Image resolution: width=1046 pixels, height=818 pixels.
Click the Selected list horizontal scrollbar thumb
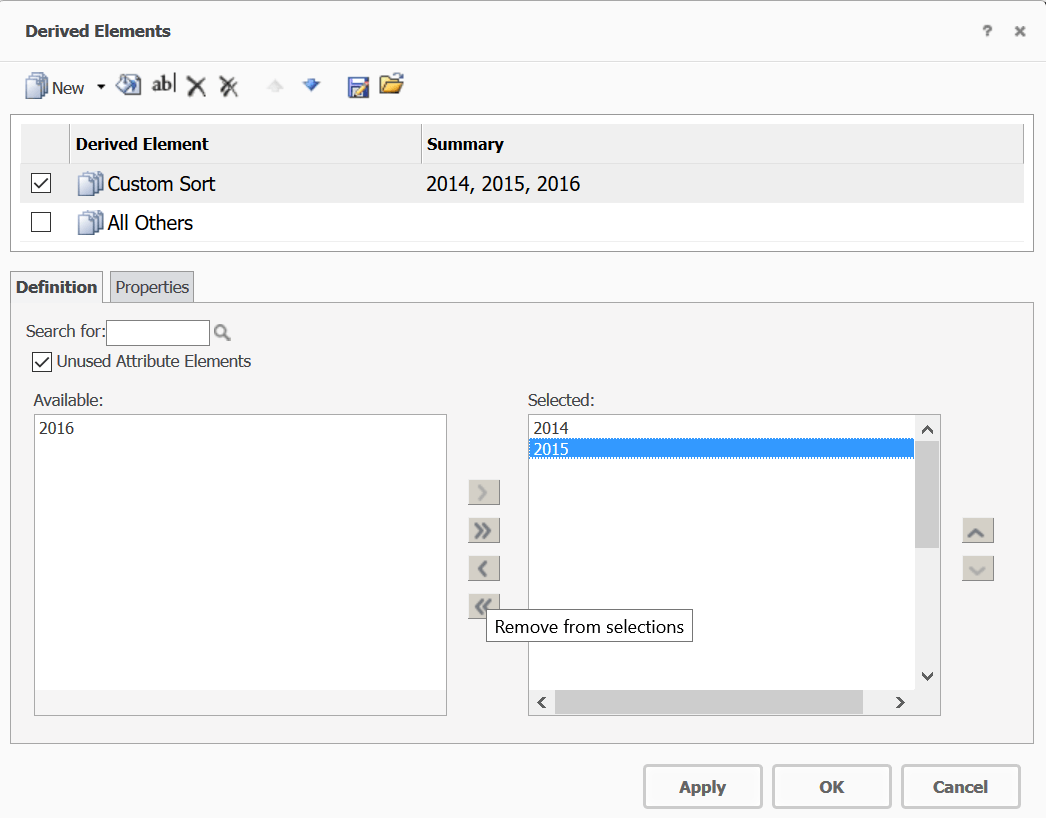coord(708,703)
